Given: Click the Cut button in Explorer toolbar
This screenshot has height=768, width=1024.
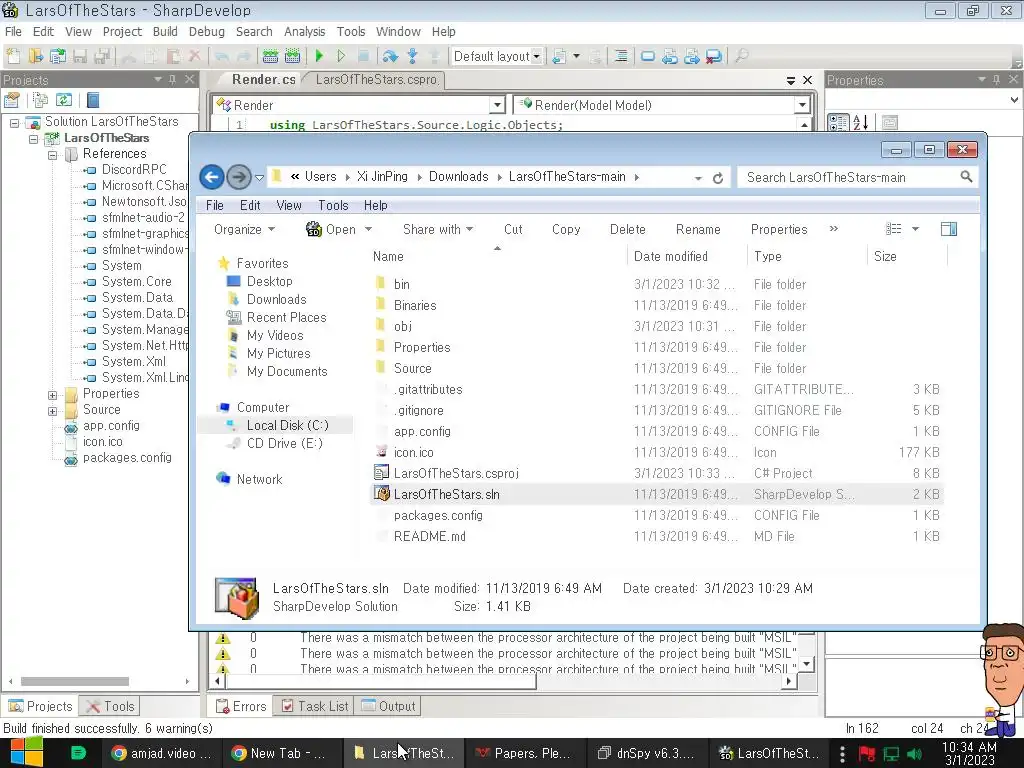Looking at the screenshot, I should pyautogui.click(x=513, y=229).
